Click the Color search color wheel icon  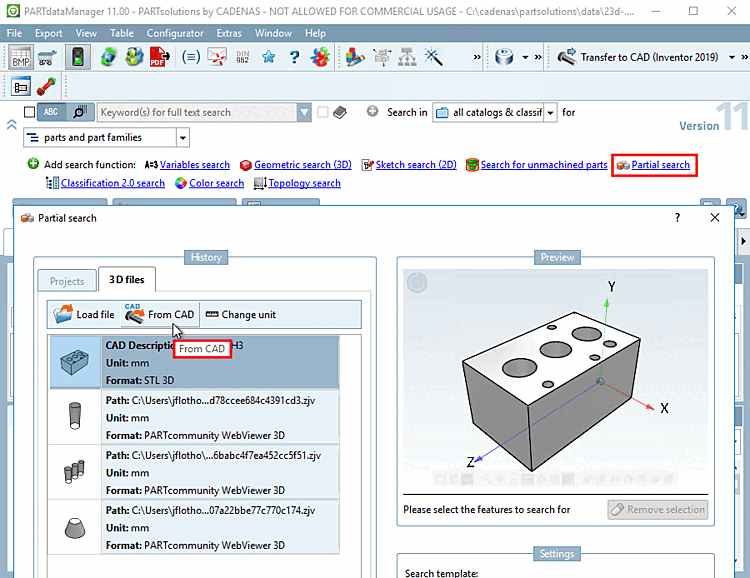tap(181, 183)
